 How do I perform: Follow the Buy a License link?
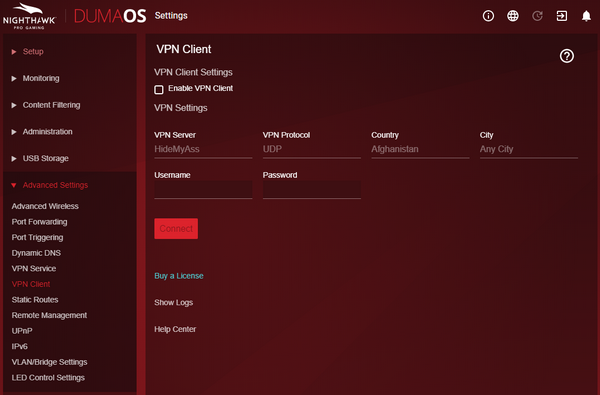point(179,276)
